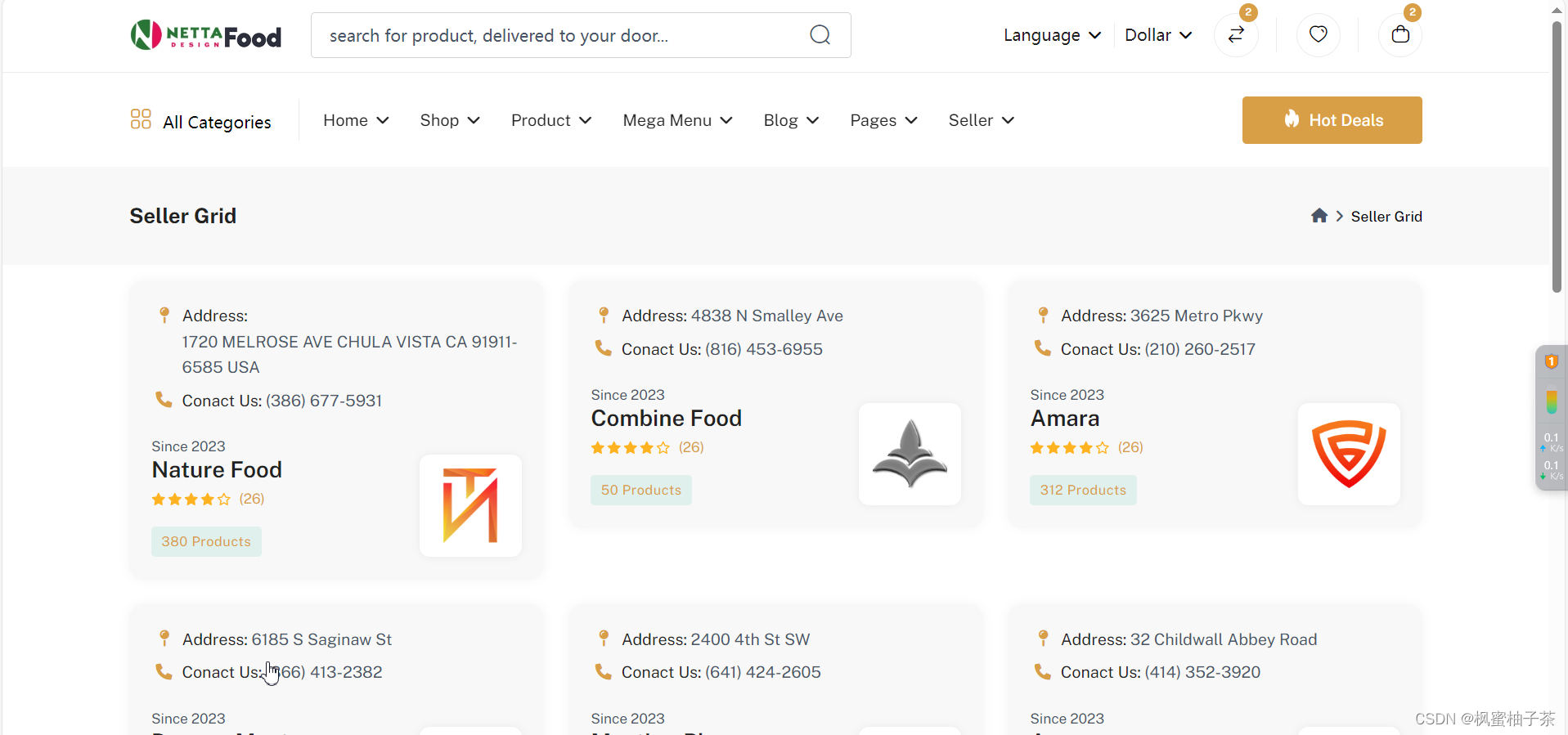Image resolution: width=1568 pixels, height=735 pixels.
Task: Click Since 2023 above Combine Food
Action: (627, 394)
